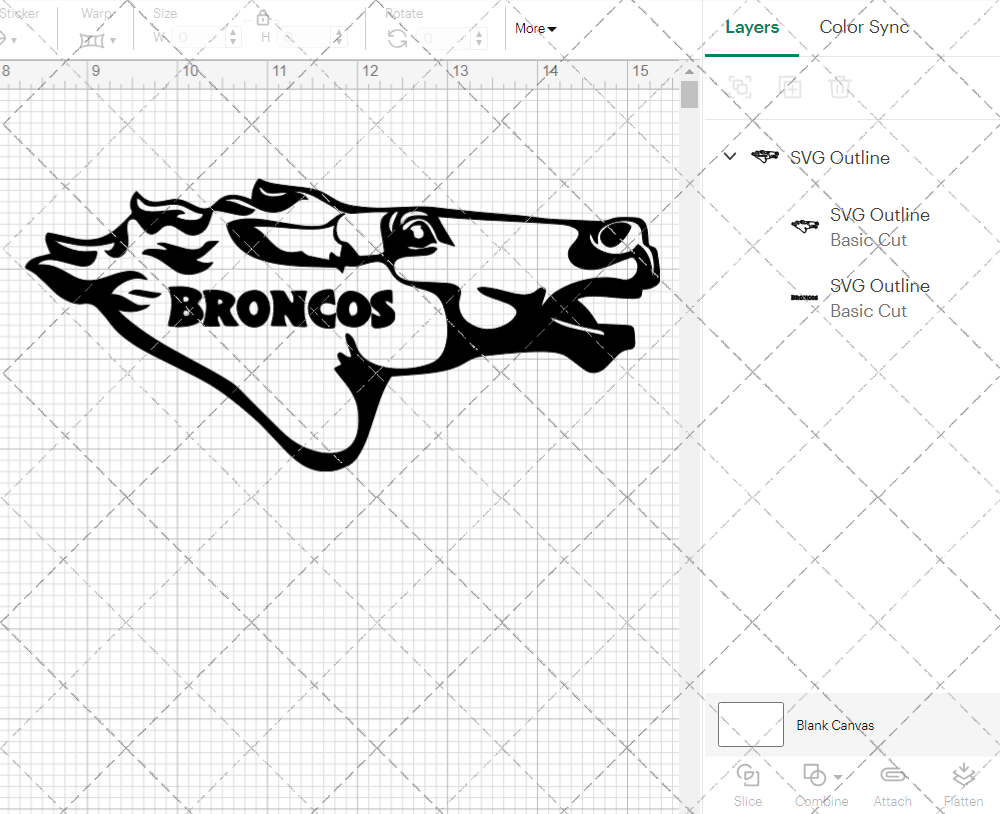Click the delete layer trash icon

(841, 87)
